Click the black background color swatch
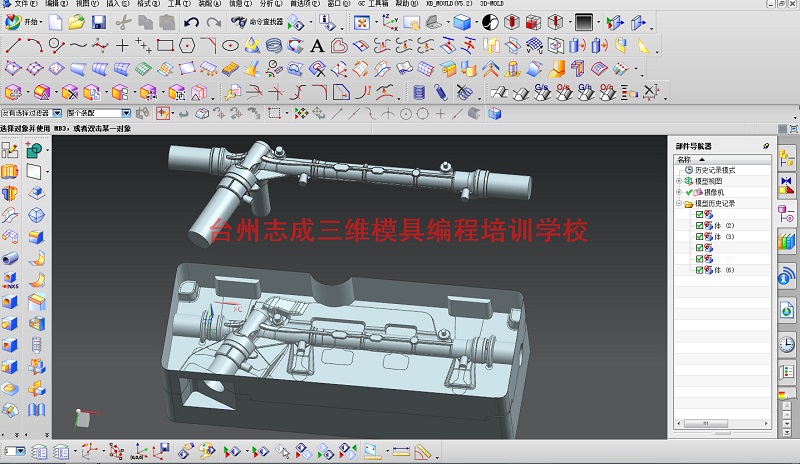This screenshot has width=800, height=464. 584,22
